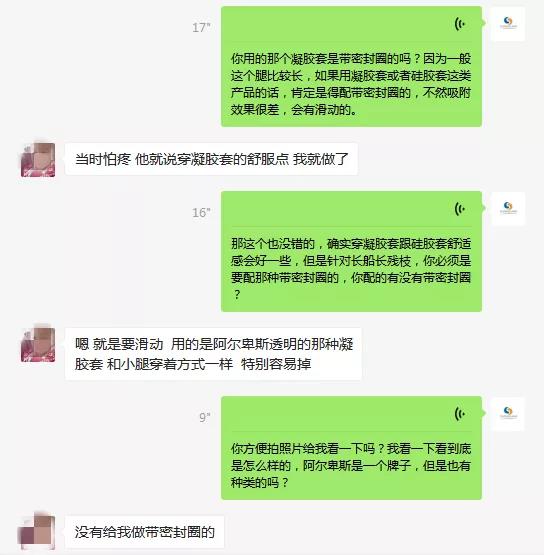544x555 pixels.
Task: Click transcription text starting 你方便拍照片给我看
Action: [351, 465]
